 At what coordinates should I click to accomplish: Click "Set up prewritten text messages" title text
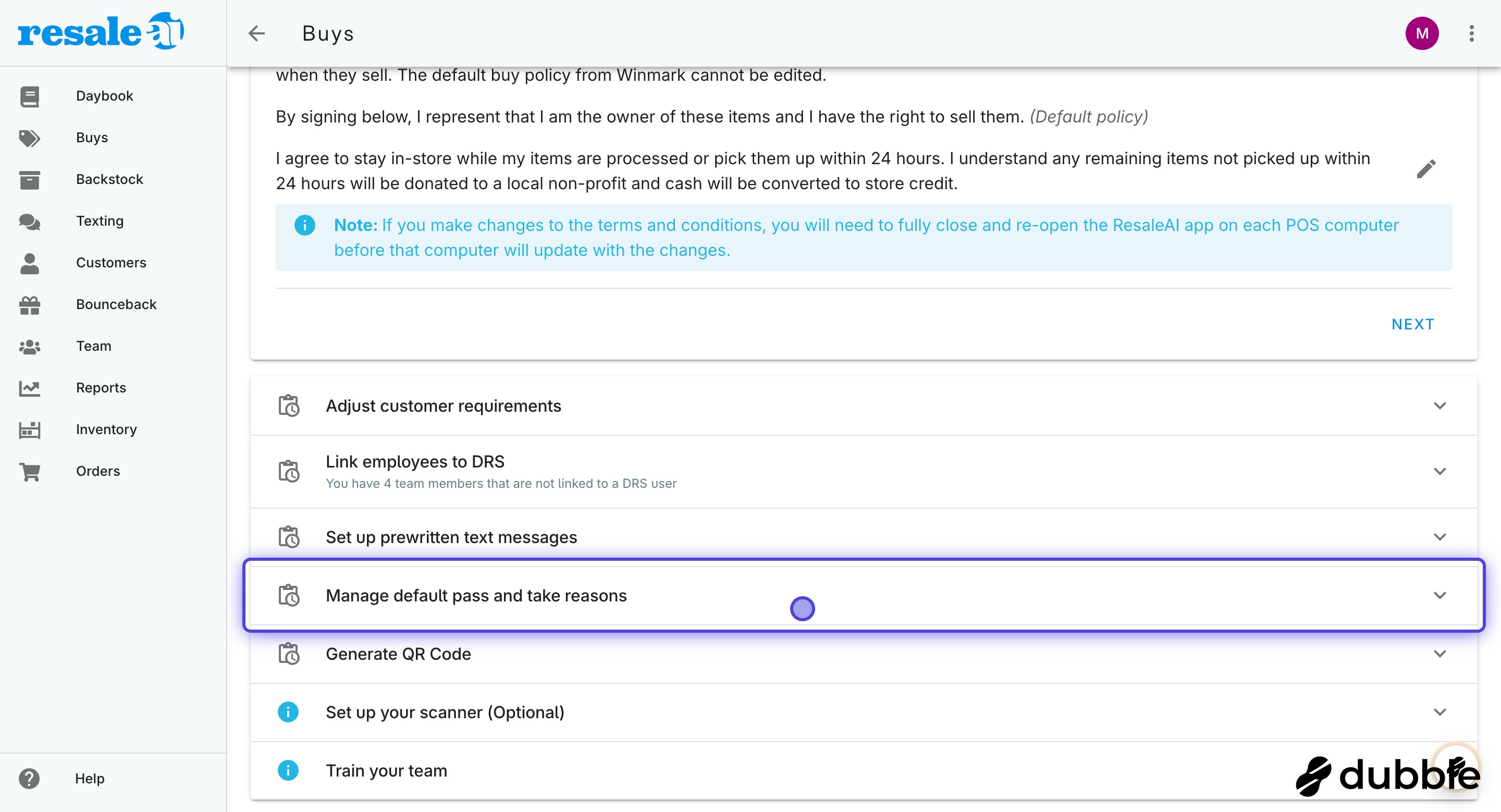coord(451,538)
